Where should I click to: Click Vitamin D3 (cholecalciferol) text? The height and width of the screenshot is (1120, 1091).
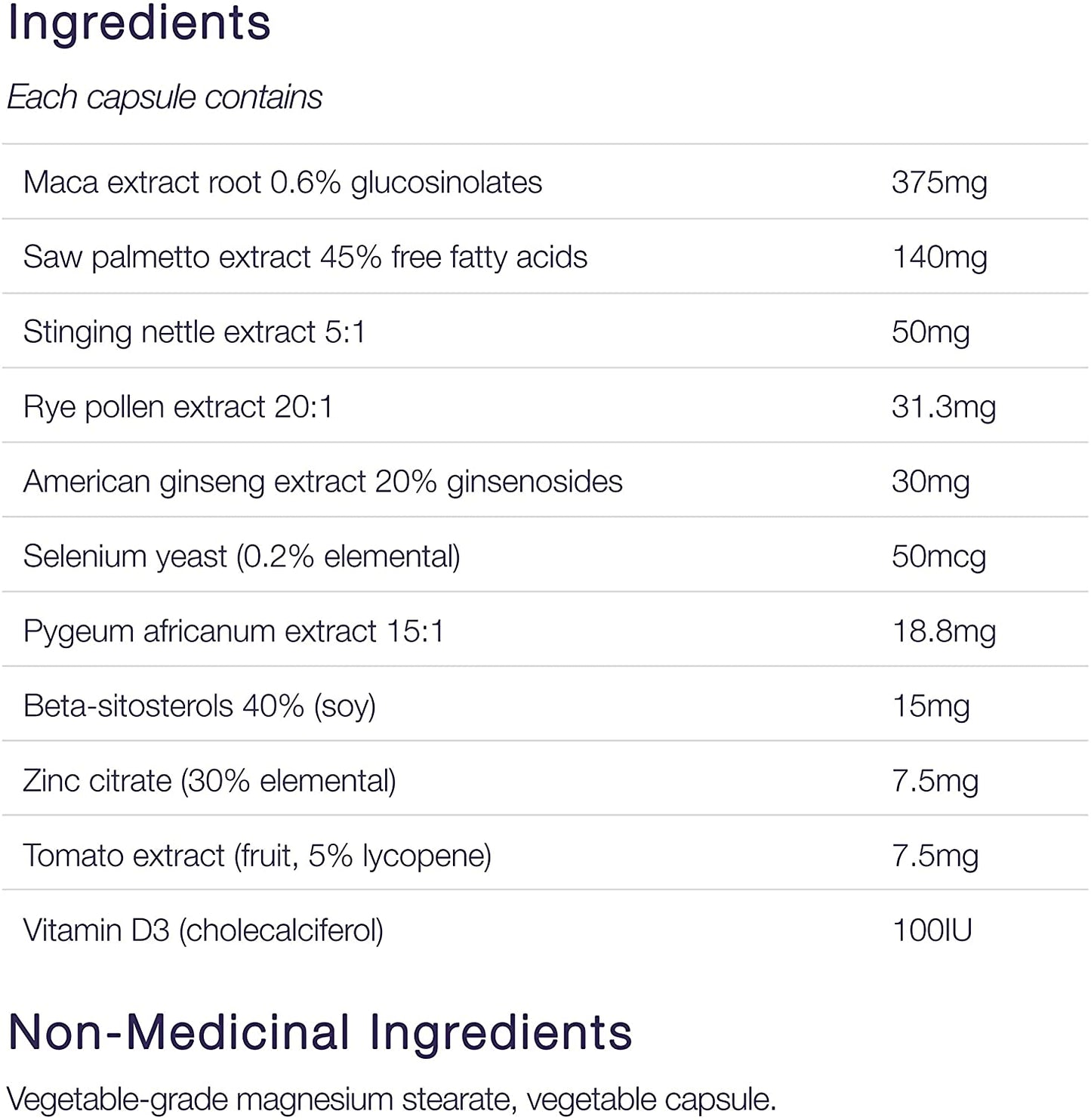point(203,930)
